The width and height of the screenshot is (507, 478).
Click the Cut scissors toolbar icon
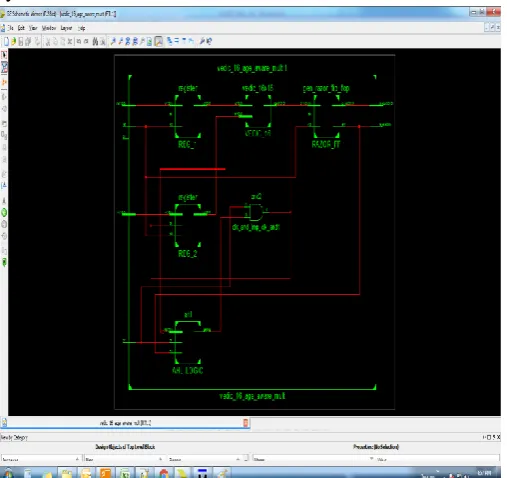[x=47, y=41]
